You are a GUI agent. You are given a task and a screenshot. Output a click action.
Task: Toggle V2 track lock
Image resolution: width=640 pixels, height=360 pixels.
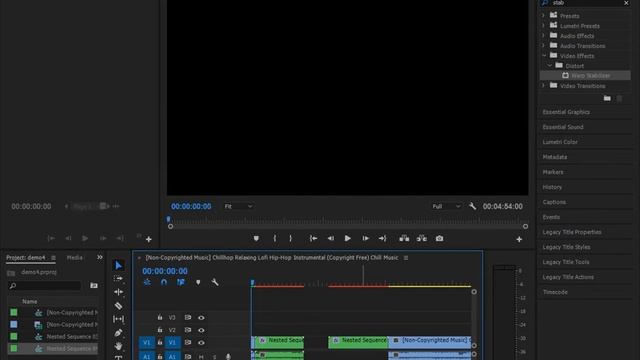tap(160, 330)
